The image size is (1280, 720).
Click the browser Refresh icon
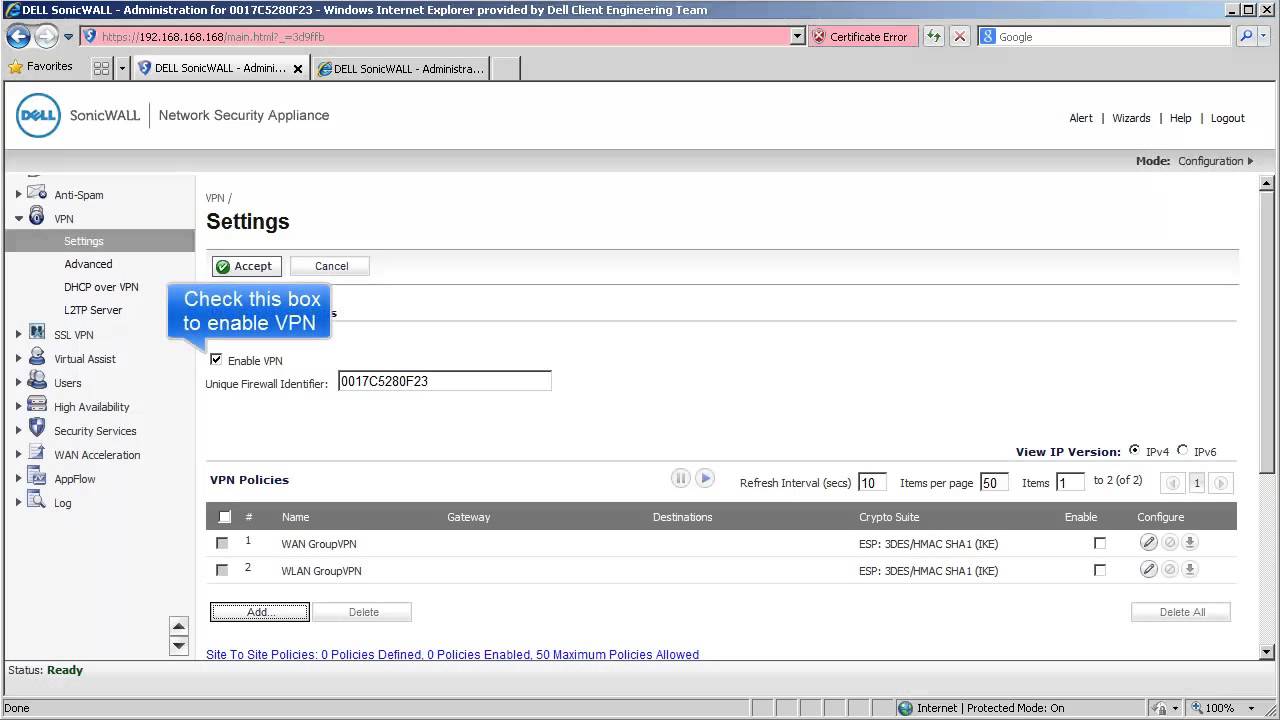[934, 36]
